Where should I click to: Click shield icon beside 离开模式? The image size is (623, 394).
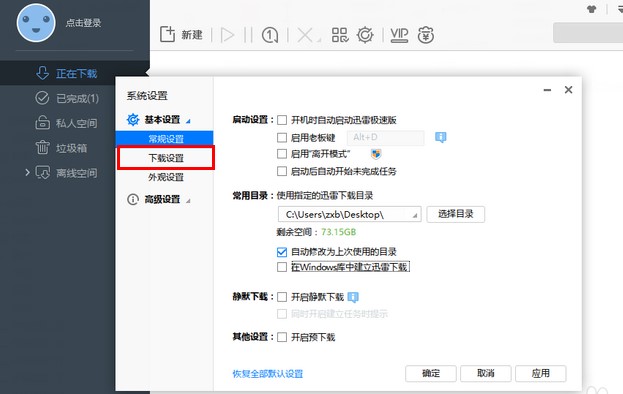click(375, 154)
